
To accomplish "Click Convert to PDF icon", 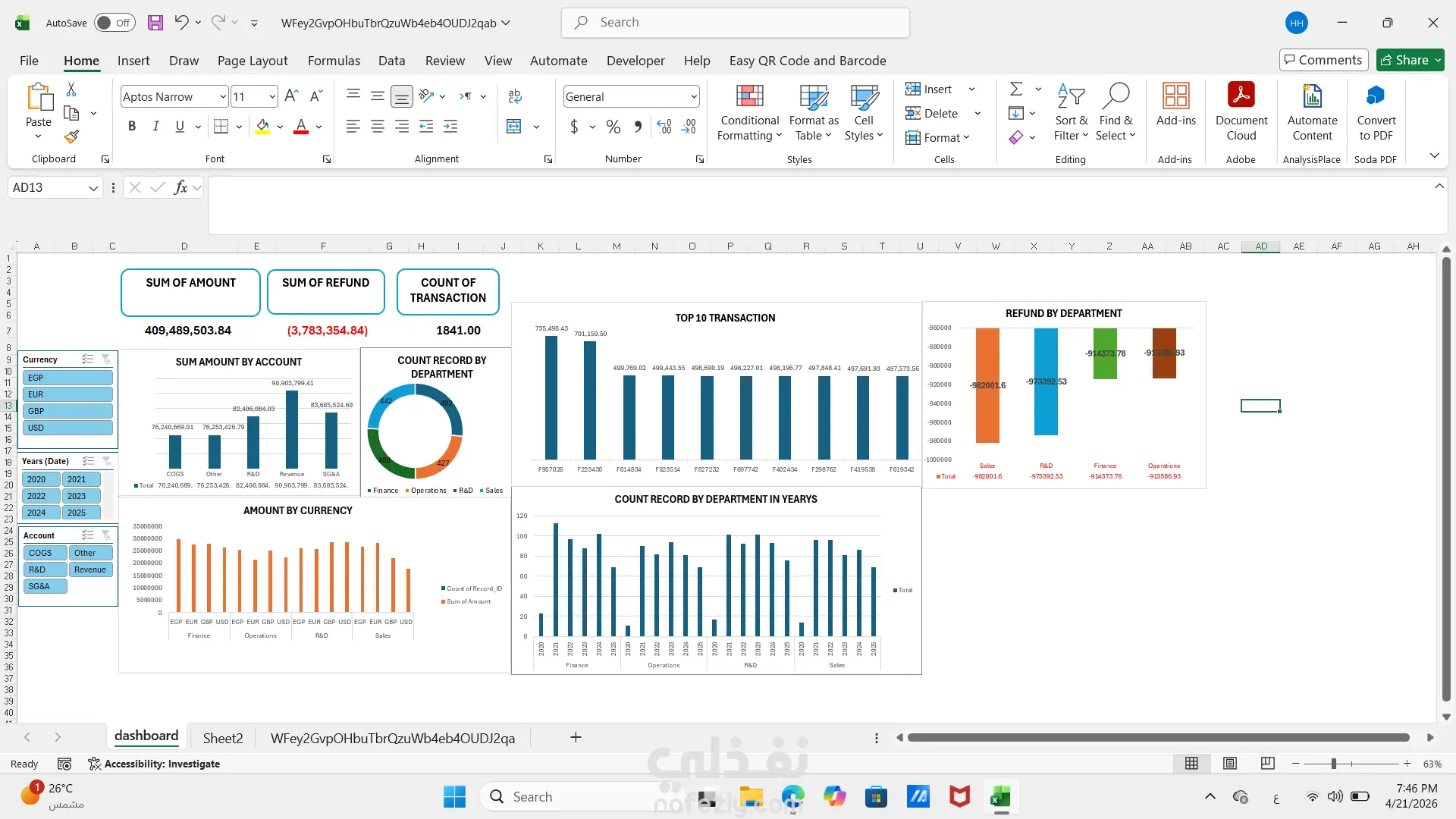I will coord(1376,111).
